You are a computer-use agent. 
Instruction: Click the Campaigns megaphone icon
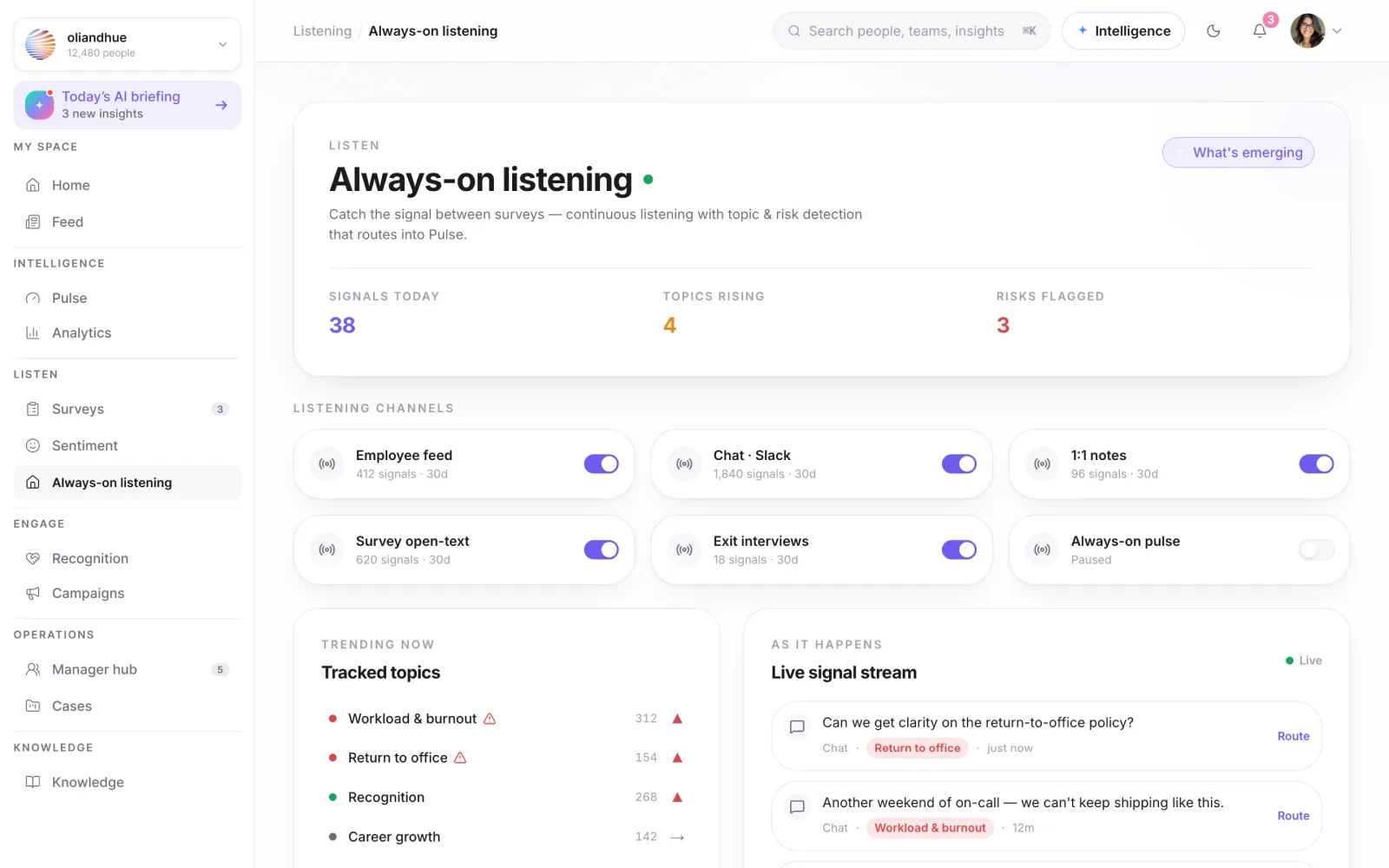[x=33, y=594]
